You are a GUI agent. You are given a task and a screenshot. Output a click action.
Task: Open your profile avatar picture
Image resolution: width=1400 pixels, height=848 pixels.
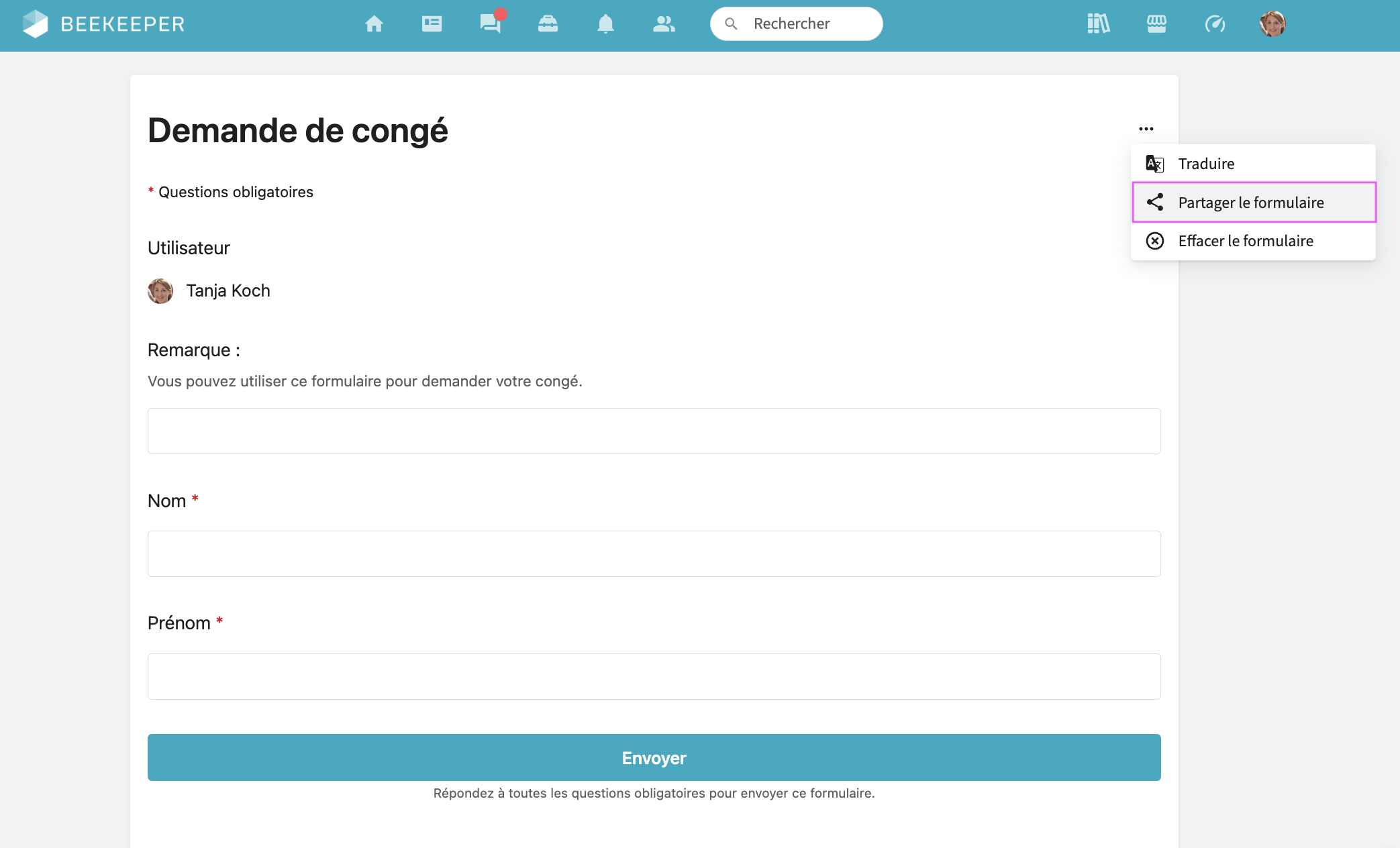[1273, 23]
